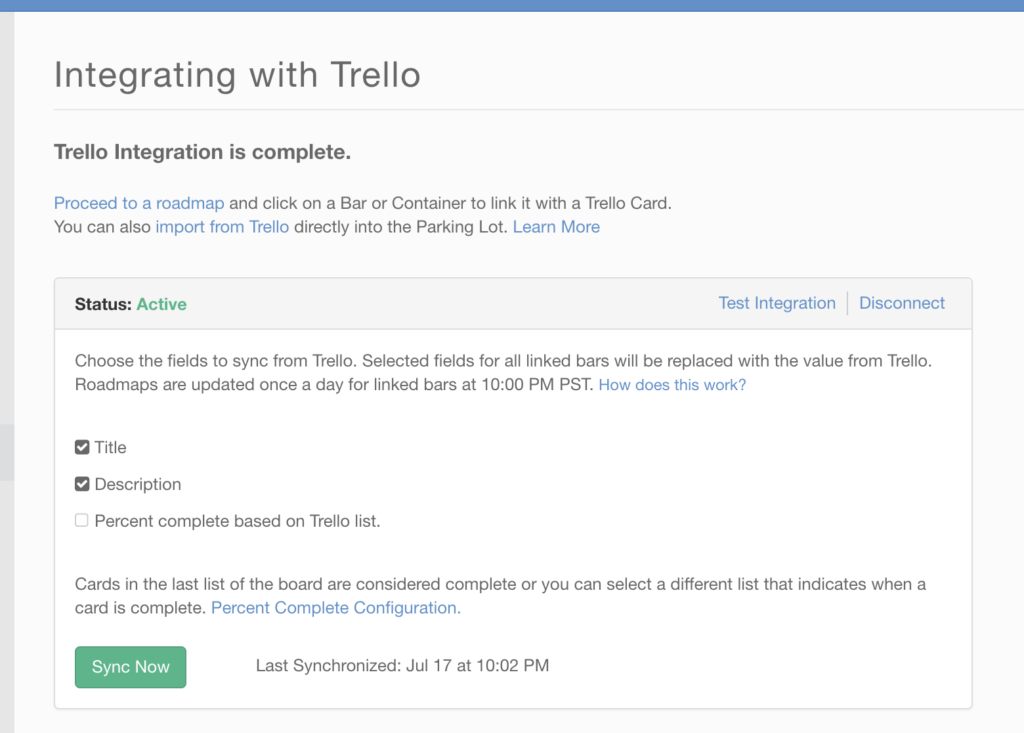Click the "import from Trello" link
The image size is (1024, 733).
pos(221,227)
